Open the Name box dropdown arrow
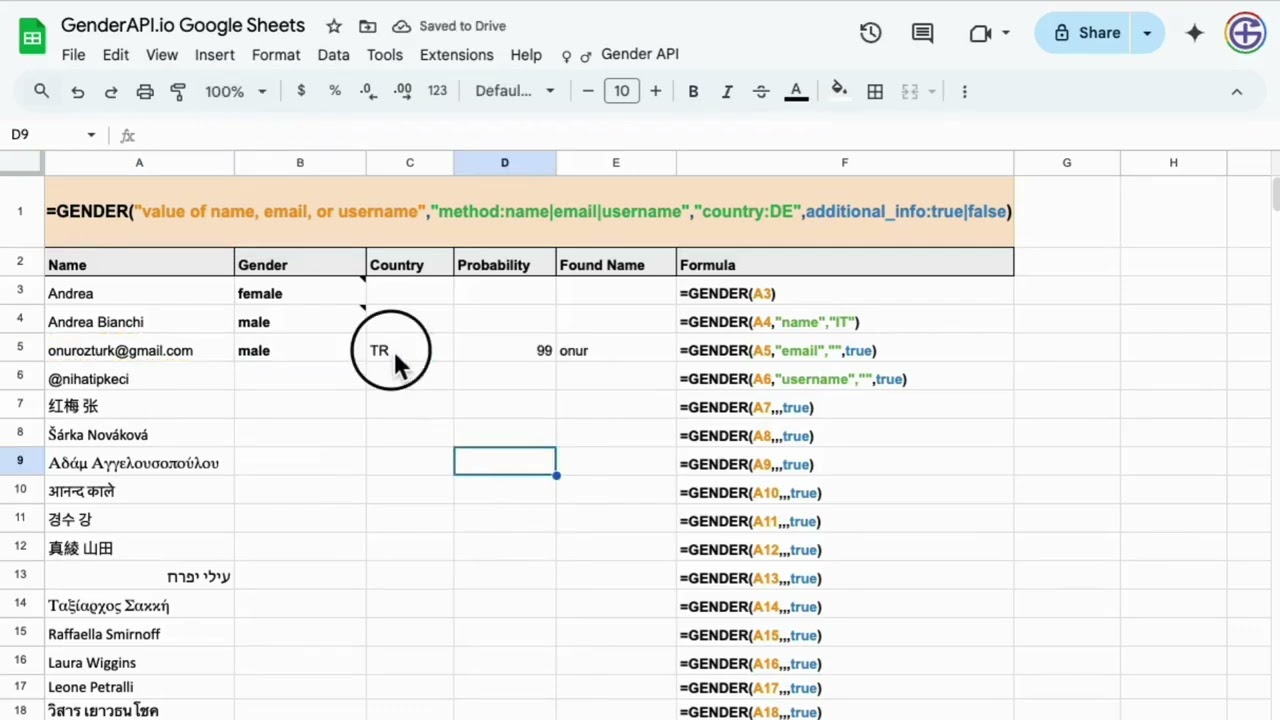The width and height of the screenshot is (1280, 720). [x=91, y=135]
